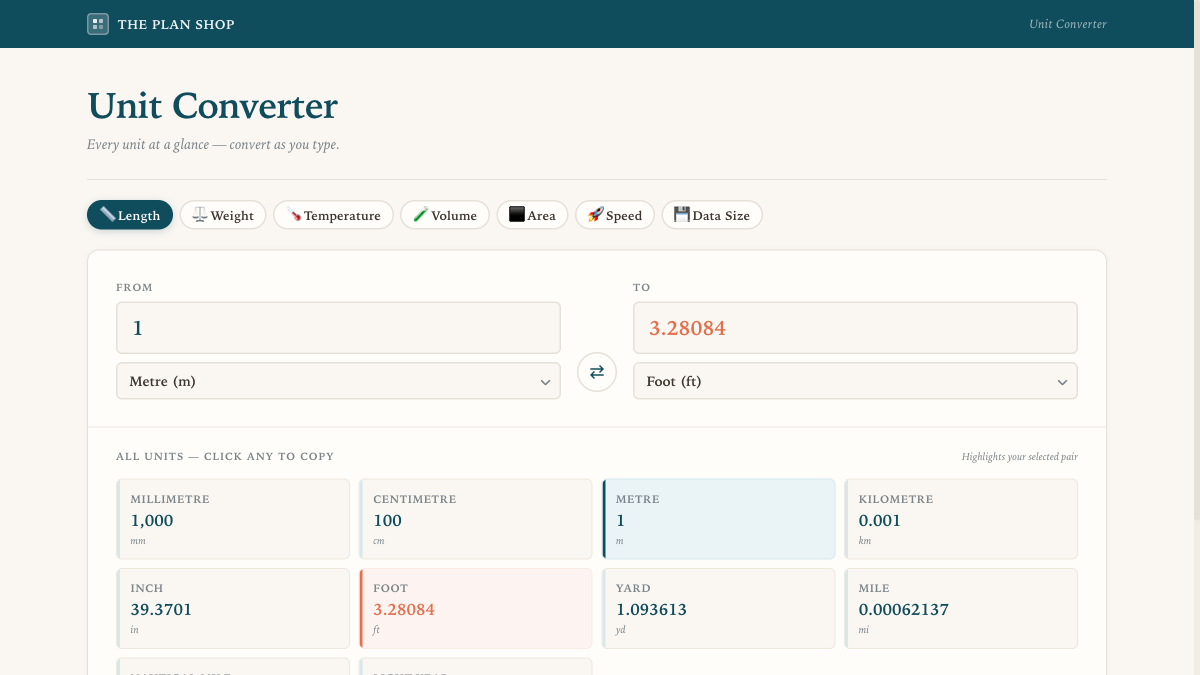Copy the Kilometre value card
This screenshot has height=675, width=1200.
pos(961,519)
